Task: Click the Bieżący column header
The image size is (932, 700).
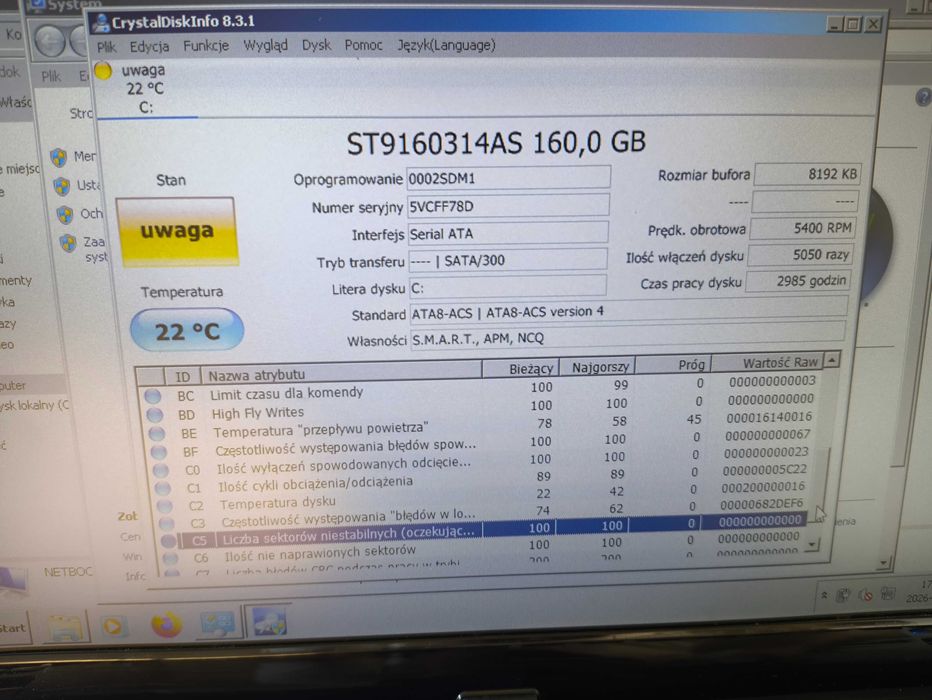Action: click(520, 368)
